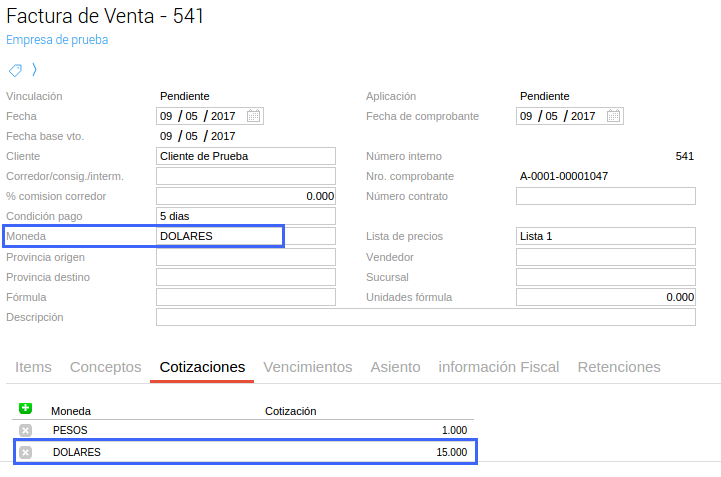Select the Descripción text field

click(x=425, y=317)
